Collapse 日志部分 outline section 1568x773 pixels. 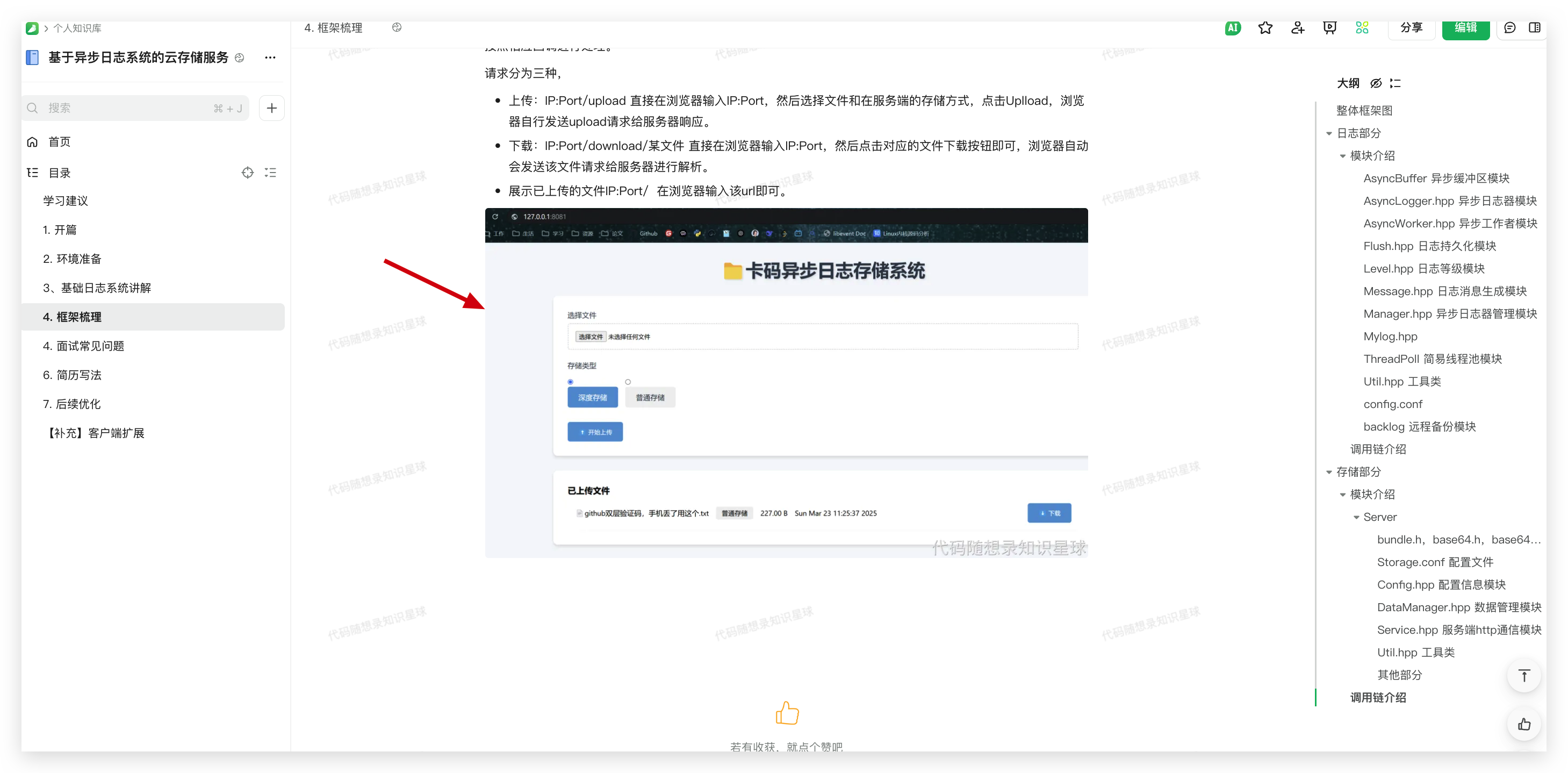point(1329,133)
